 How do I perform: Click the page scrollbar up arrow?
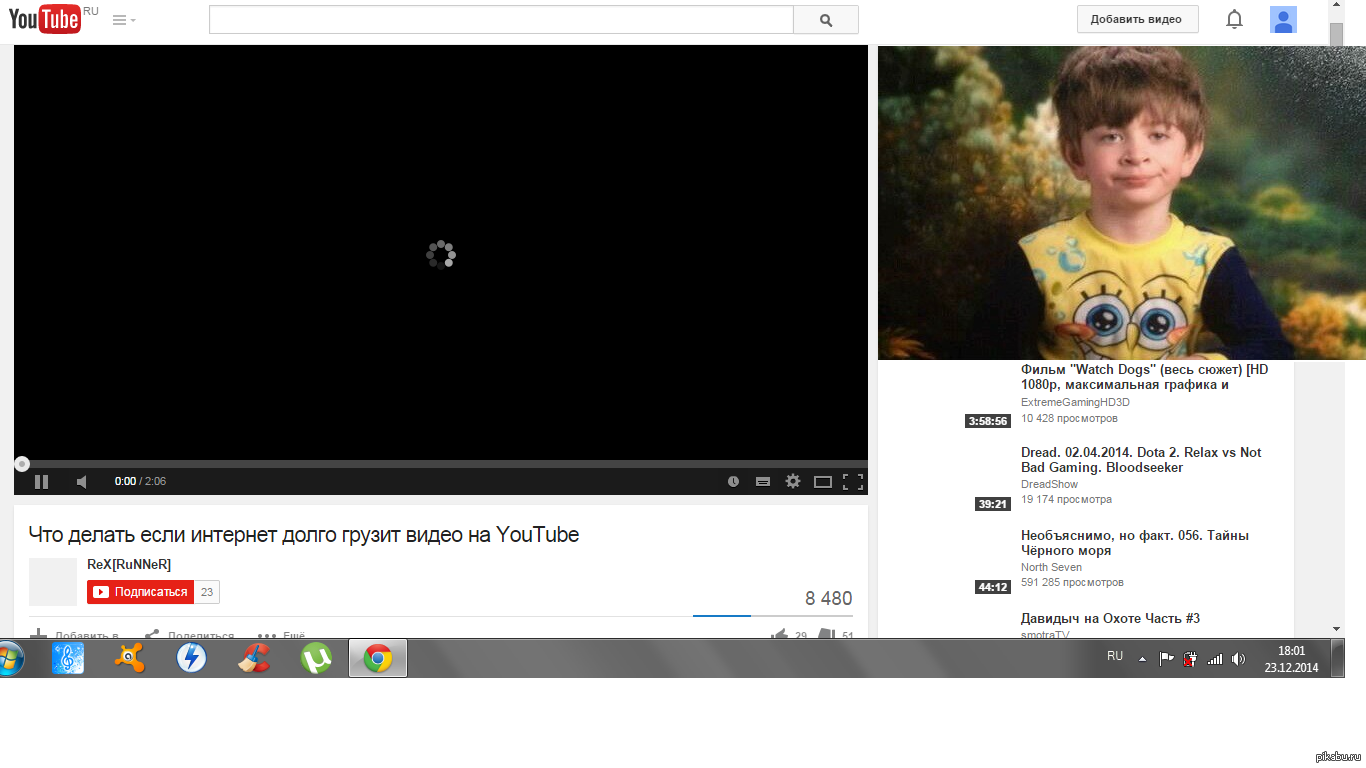[1336, 7]
